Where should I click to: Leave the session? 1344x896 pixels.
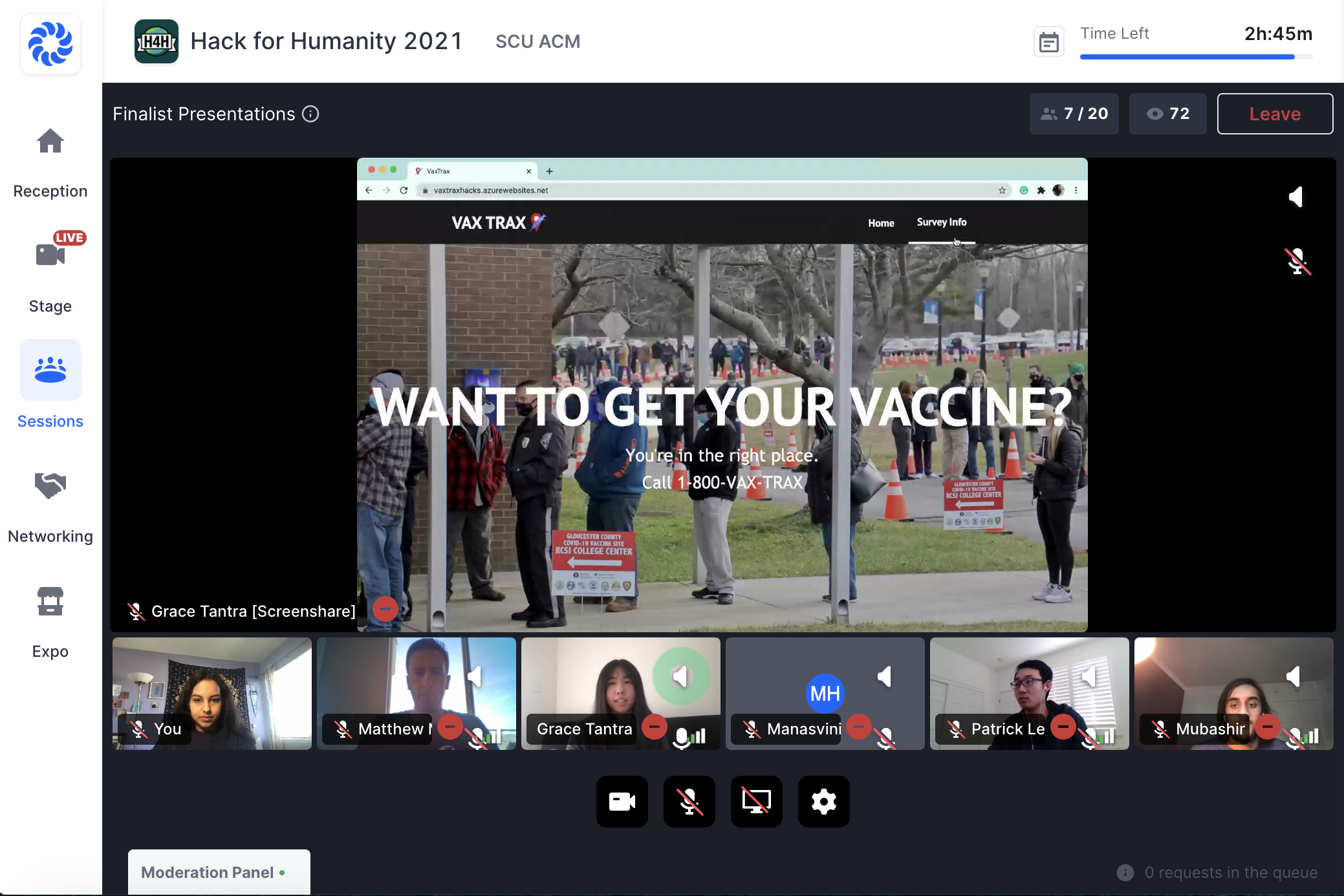point(1274,114)
